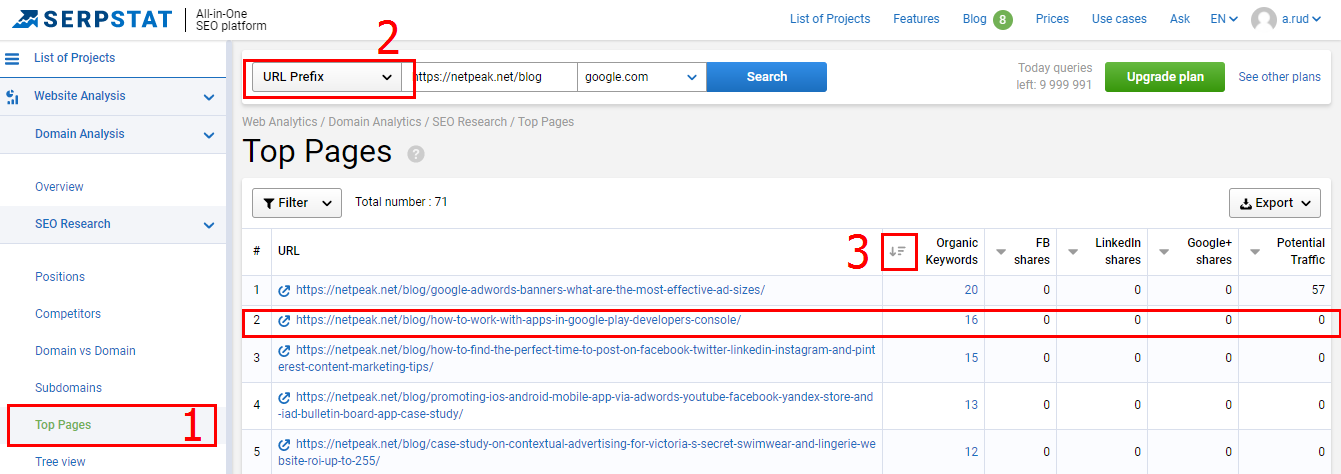Click the URL input field with netpeak.net/blog
Screen dimensions: 1341x474
(x=490, y=77)
